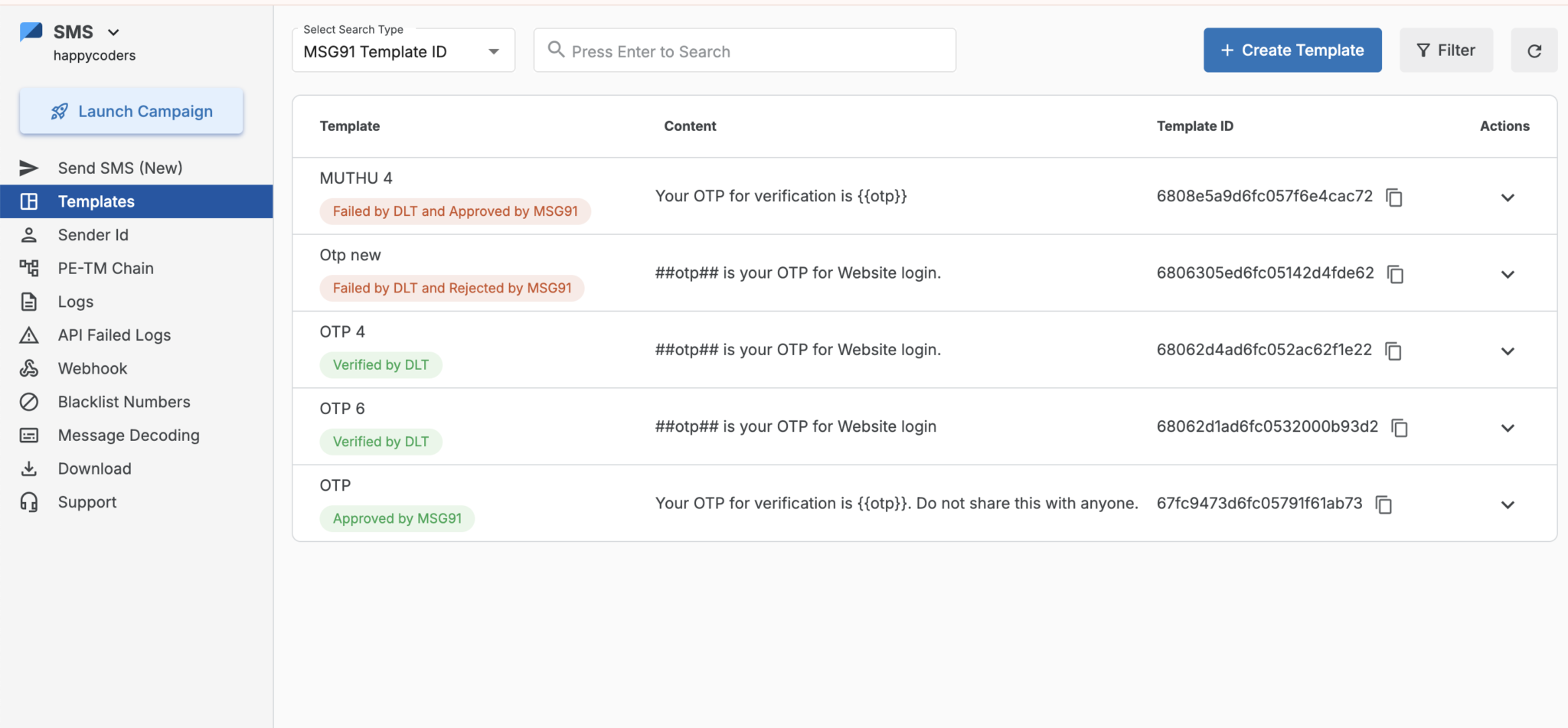Click template name 'OTP 6'
Screen dimensions: 1568x728
[342, 409]
